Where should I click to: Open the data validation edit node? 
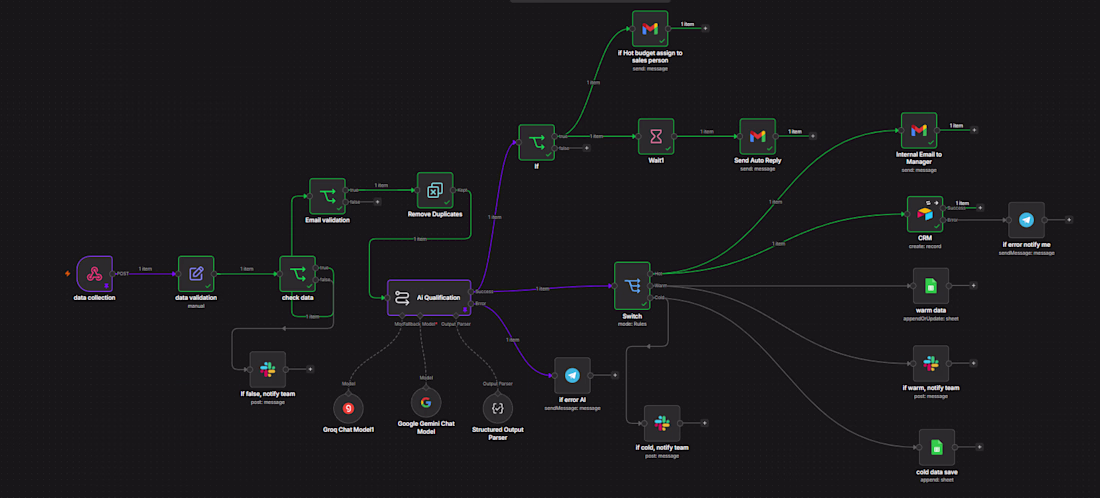coord(196,274)
